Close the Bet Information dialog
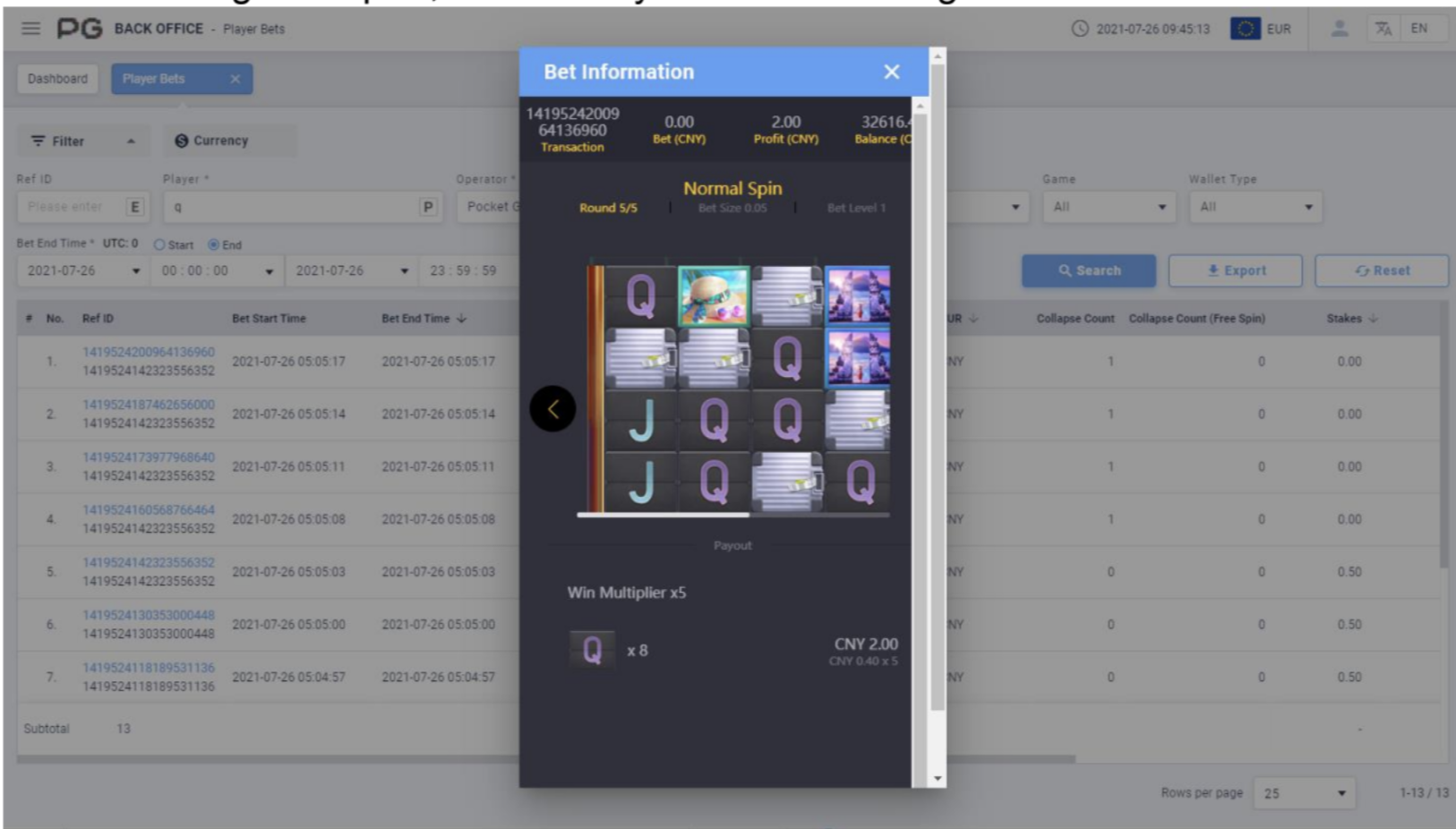The height and width of the screenshot is (829, 1456). (x=891, y=72)
